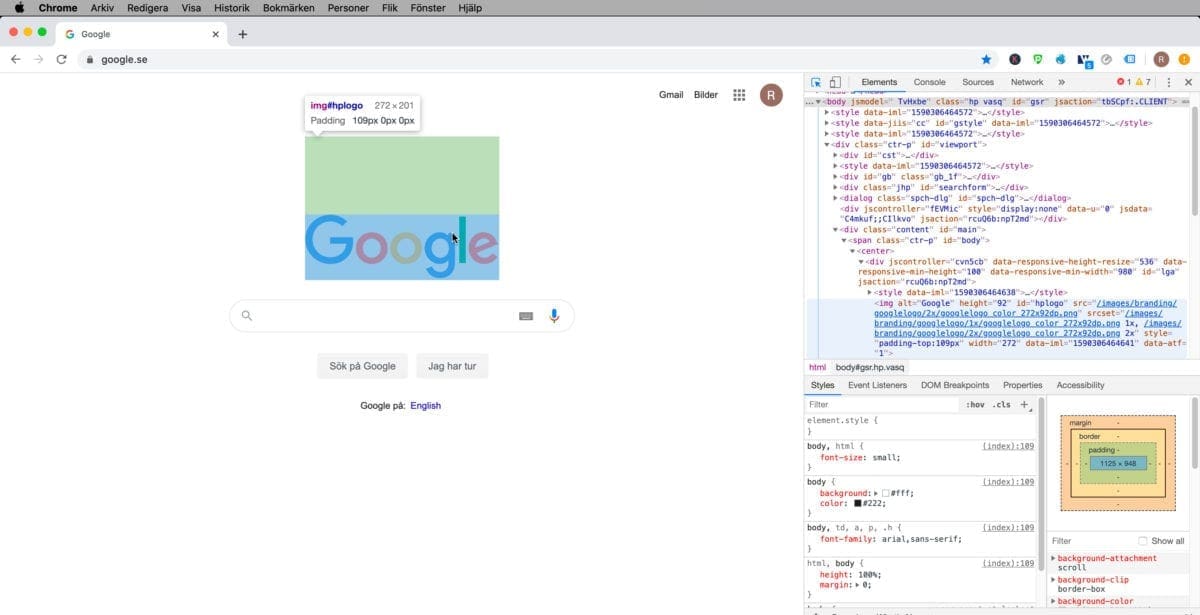Click the blue flame extension icon
The height and width of the screenshot is (615, 1200).
(x=1061, y=59)
